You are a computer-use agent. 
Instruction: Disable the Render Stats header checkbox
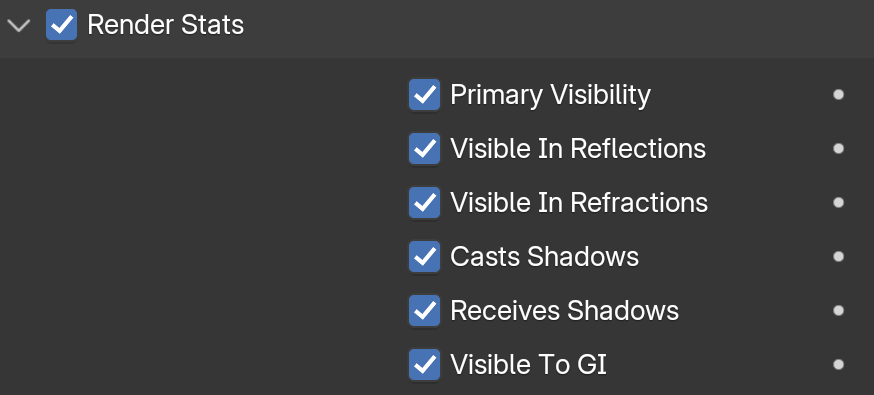[x=61, y=25]
